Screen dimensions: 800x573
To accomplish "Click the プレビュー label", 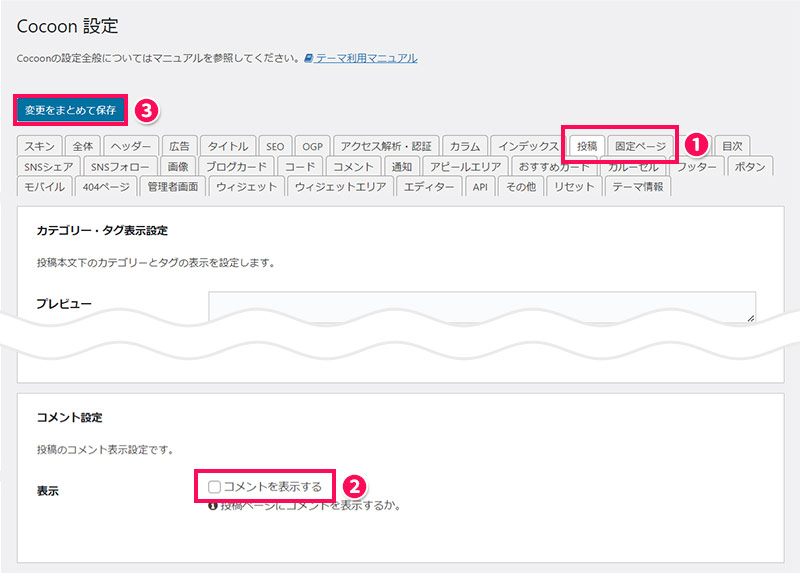I will 64,304.
